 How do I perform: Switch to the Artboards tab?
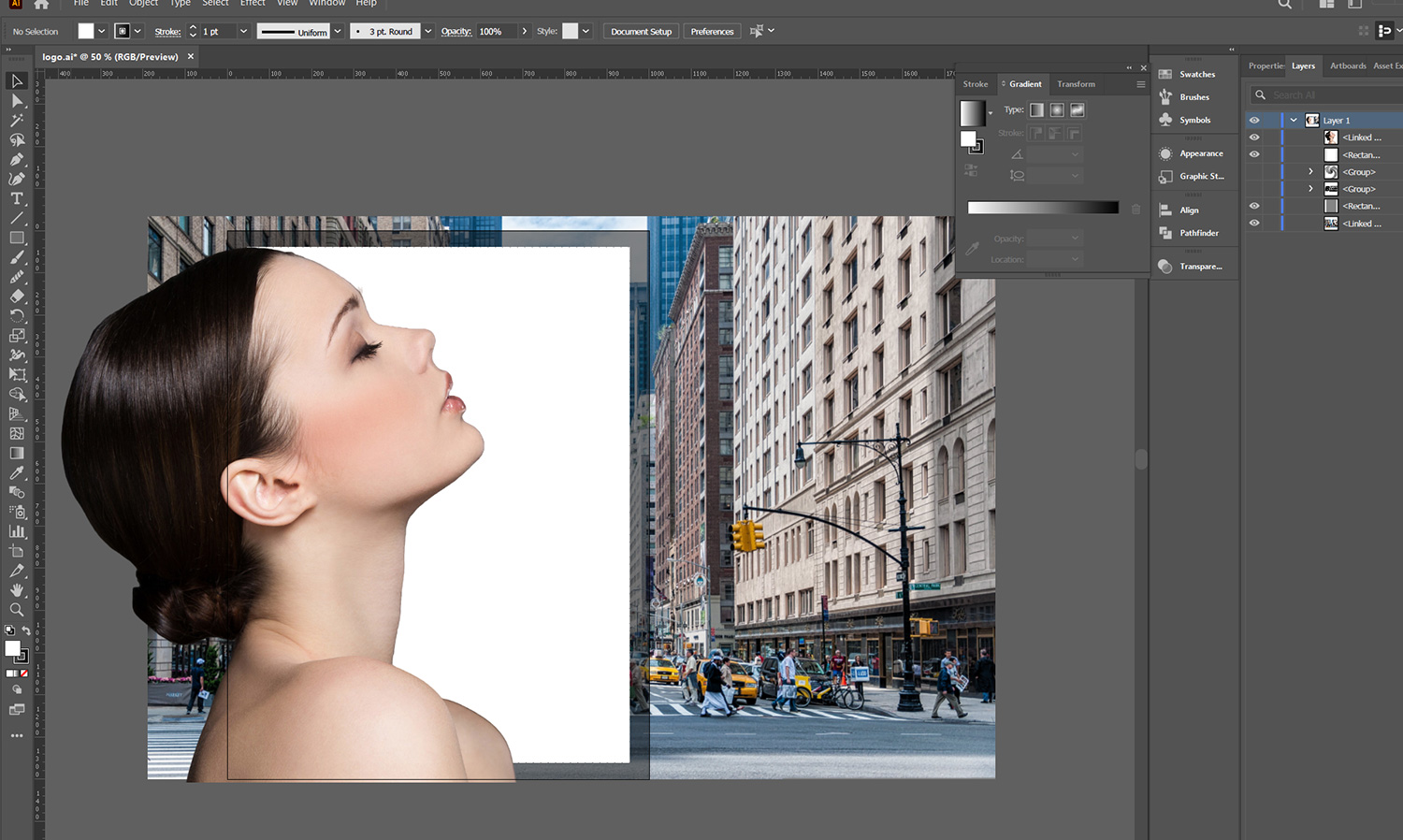click(x=1348, y=65)
